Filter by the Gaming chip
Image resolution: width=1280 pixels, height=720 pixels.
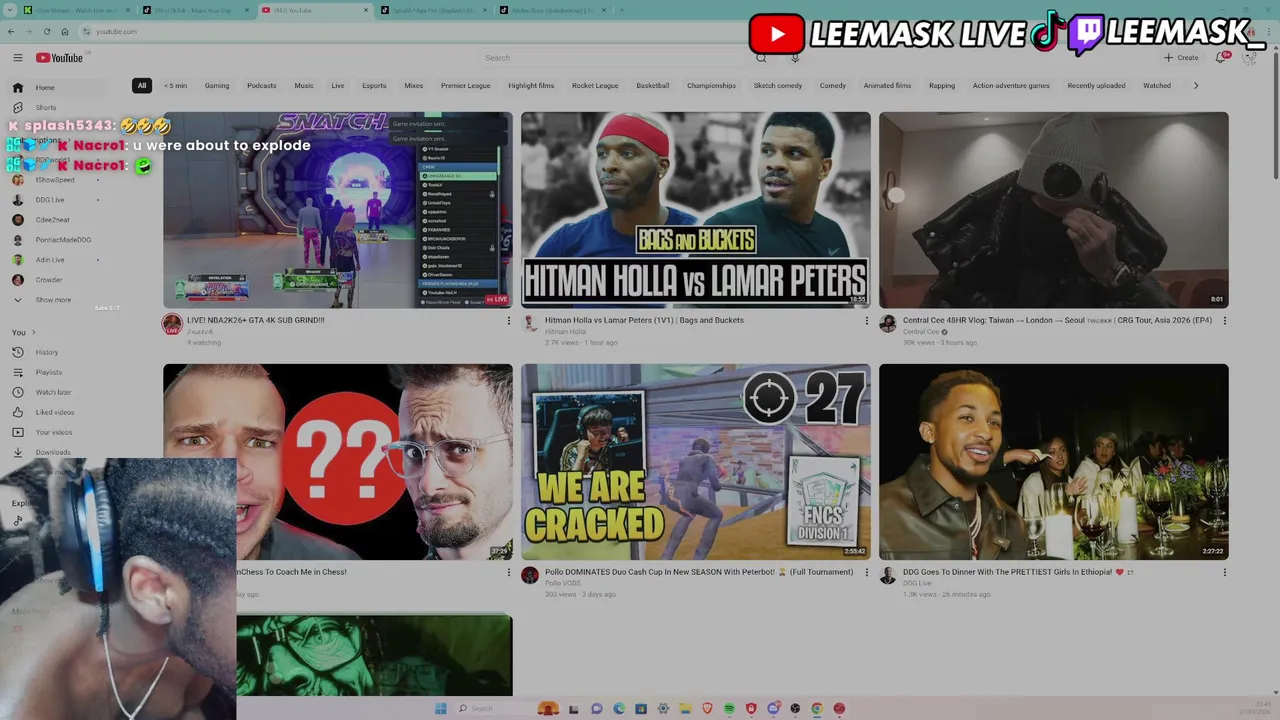click(217, 86)
